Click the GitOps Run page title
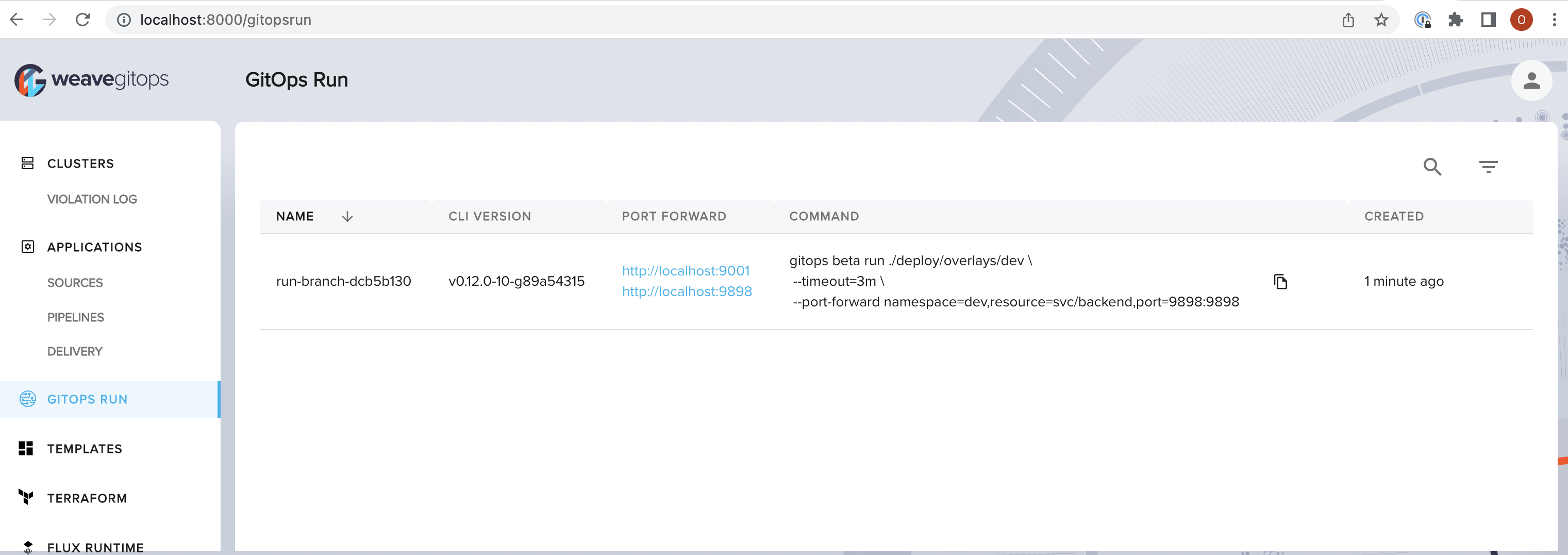Image resolution: width=1568 pixels, height=555 pixels. tap(296, 80)
